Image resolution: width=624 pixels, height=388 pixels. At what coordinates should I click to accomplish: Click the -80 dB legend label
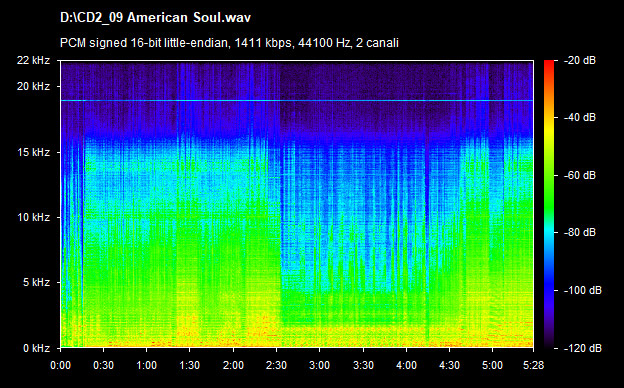pos(579,232)
